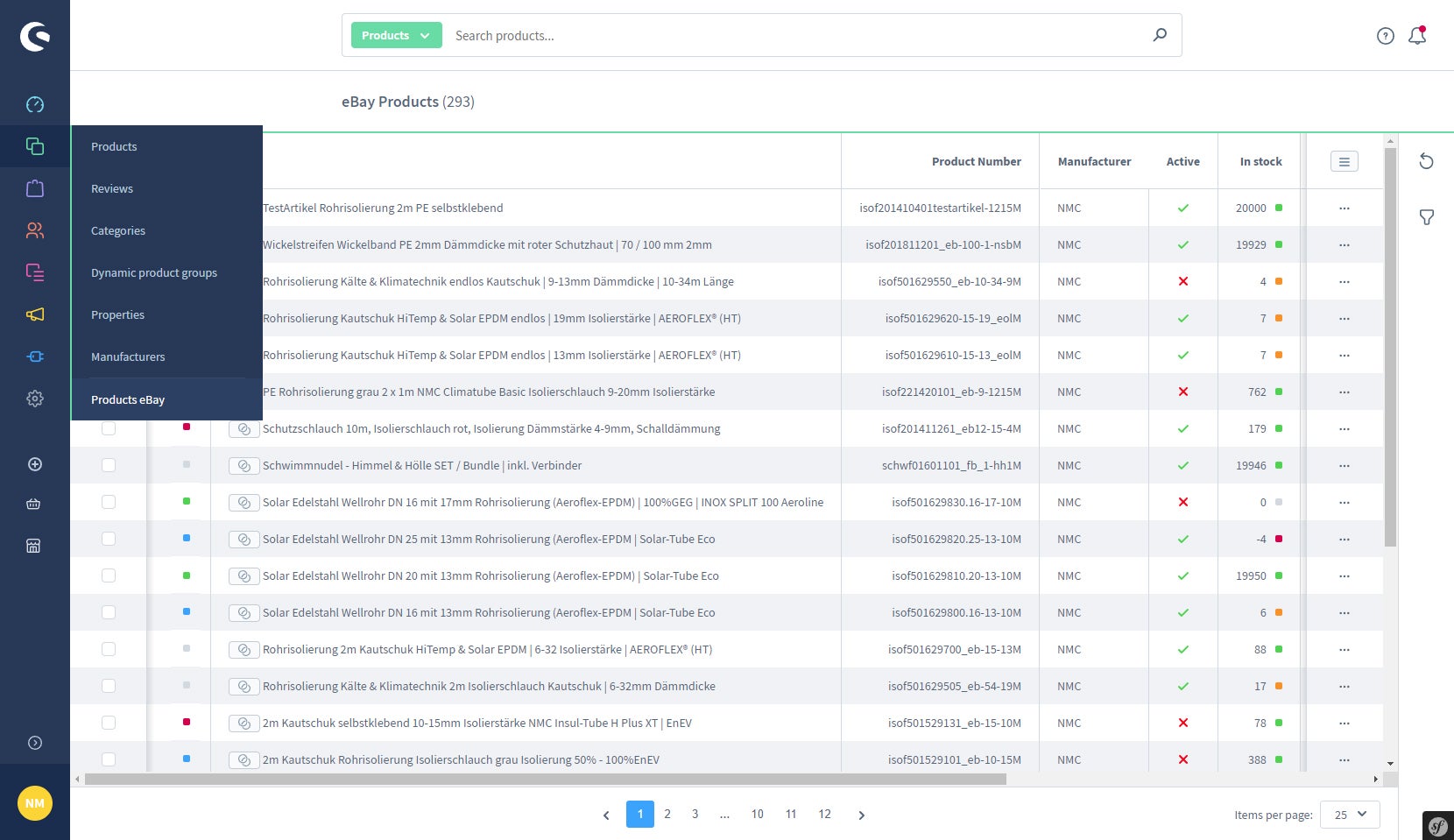Select checkbox for 2m Kautschuk selbstklebend row

click(109, 723)
